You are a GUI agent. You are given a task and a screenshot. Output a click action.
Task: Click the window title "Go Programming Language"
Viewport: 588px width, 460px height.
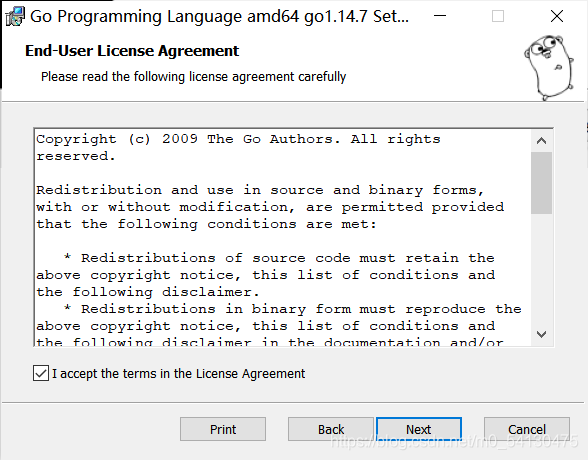(x=134, y=16)
